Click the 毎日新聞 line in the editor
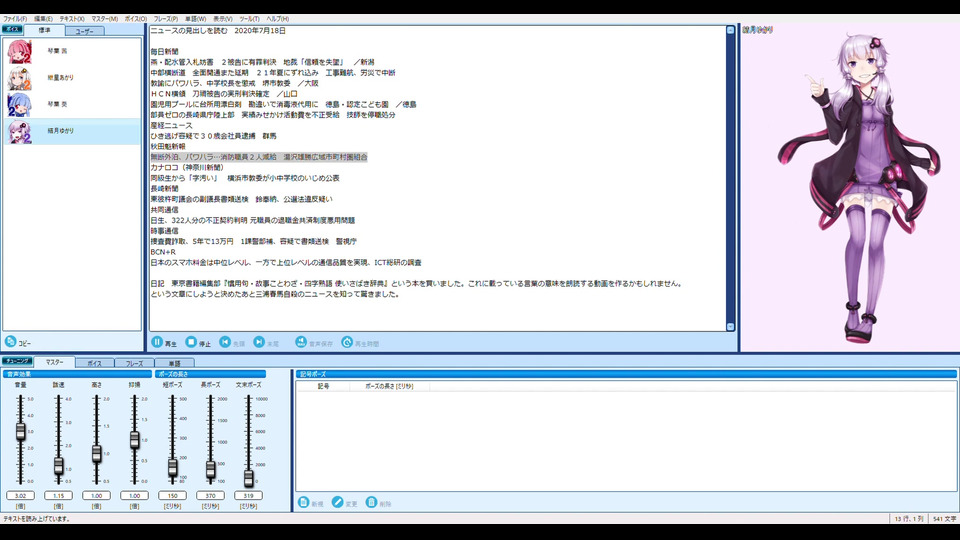The height and width of the screenshot is (540, 960). tap(164, 51)
